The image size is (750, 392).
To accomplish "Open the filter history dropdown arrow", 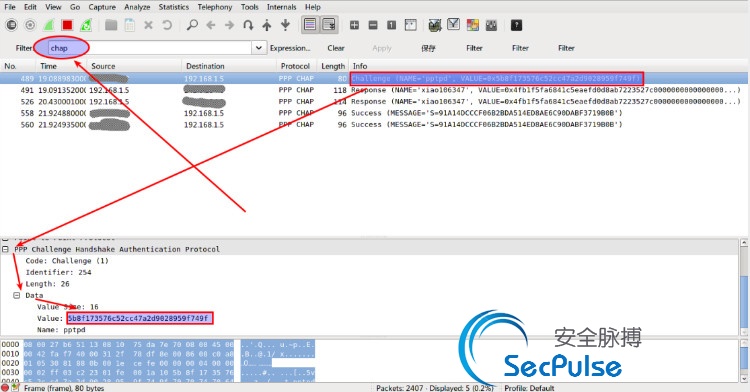I will click(x=258, y=48).
